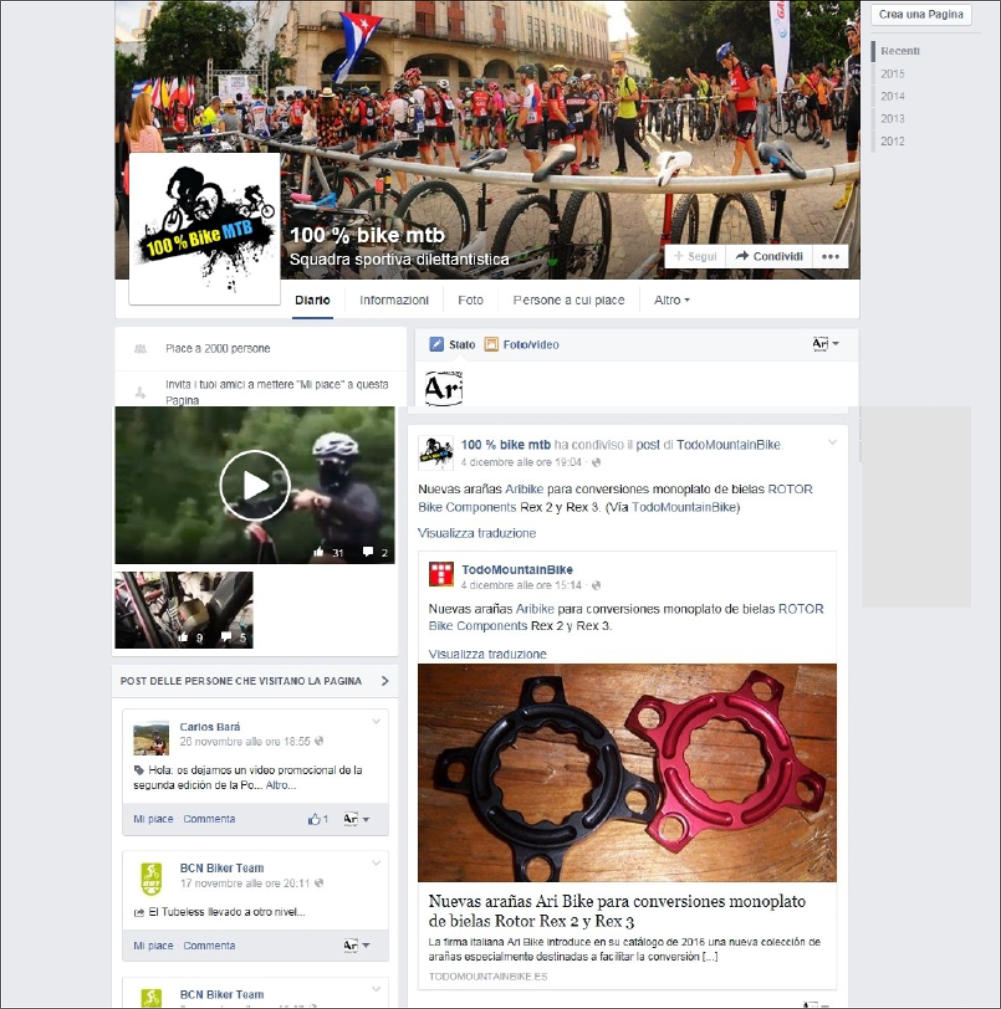This screenshot has height=1009, width=1001.
Task: Open BCN Biker Team's profile on Tubeless post
Action: click(222, 867)
